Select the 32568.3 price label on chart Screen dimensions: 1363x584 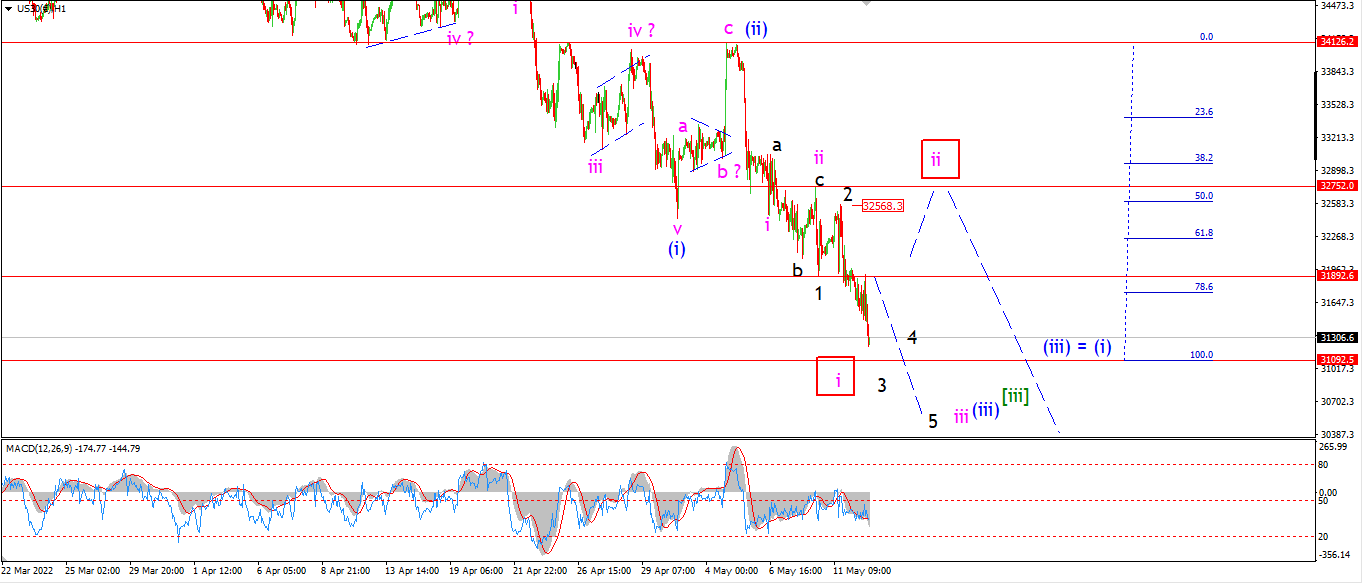tap(882, 205)
